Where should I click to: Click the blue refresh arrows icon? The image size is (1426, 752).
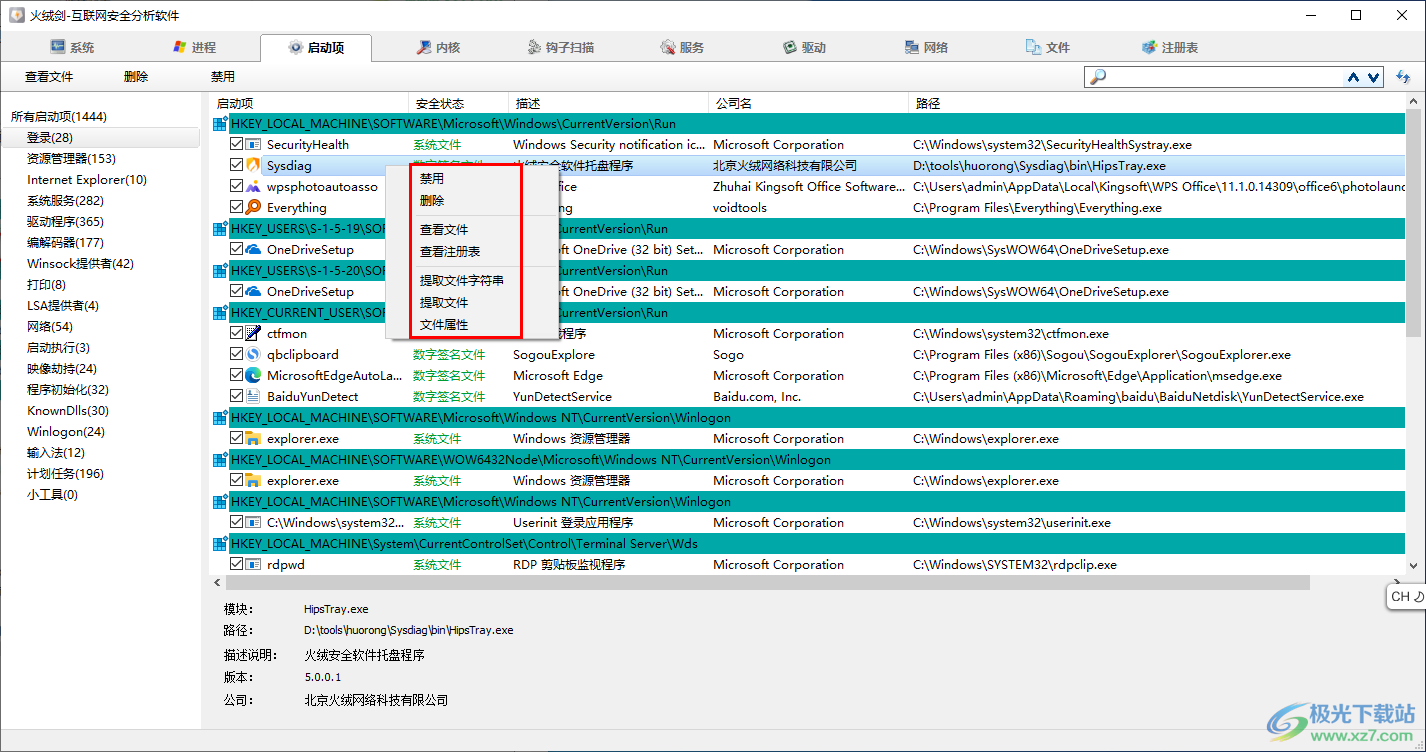(x=1403, y=77)
